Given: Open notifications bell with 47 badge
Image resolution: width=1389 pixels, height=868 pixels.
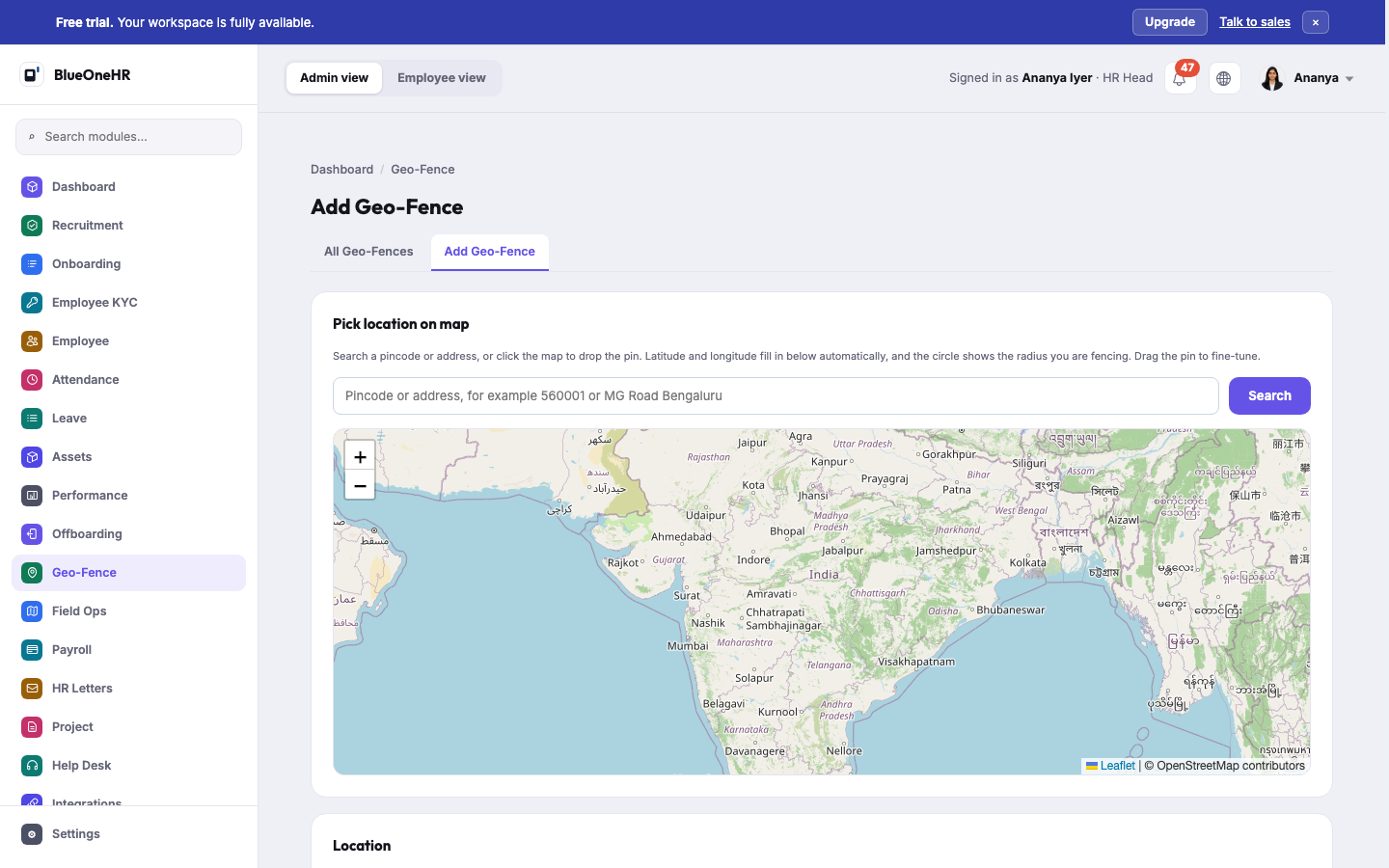Looking at the screenshot, I should pyautogui.click(x=1181, y=78).
